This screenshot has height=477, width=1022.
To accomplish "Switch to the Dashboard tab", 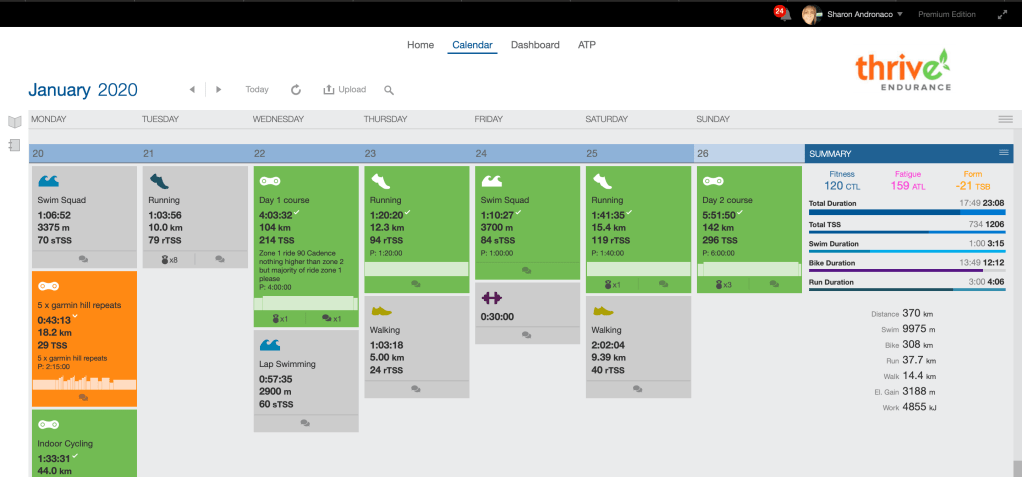I will pyautogui.click(x=535, y=45).
